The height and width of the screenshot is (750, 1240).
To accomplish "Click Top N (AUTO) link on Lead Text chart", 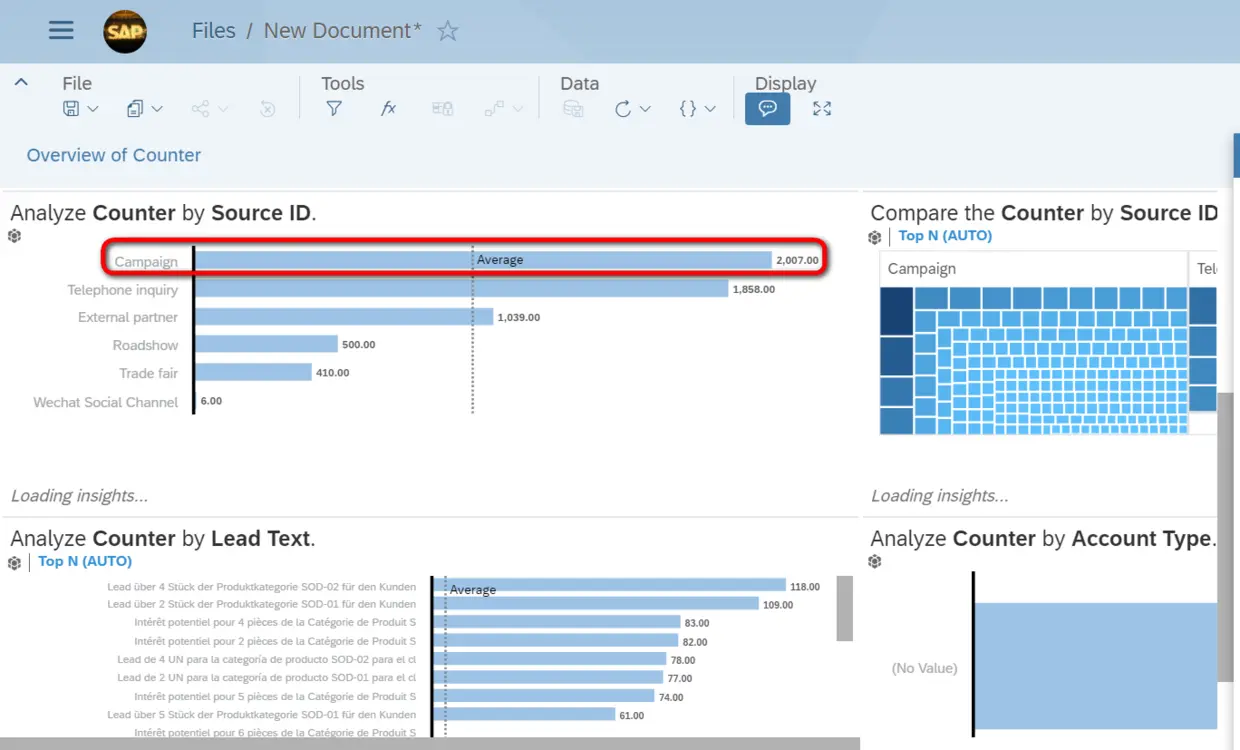I will click(85, 561).
